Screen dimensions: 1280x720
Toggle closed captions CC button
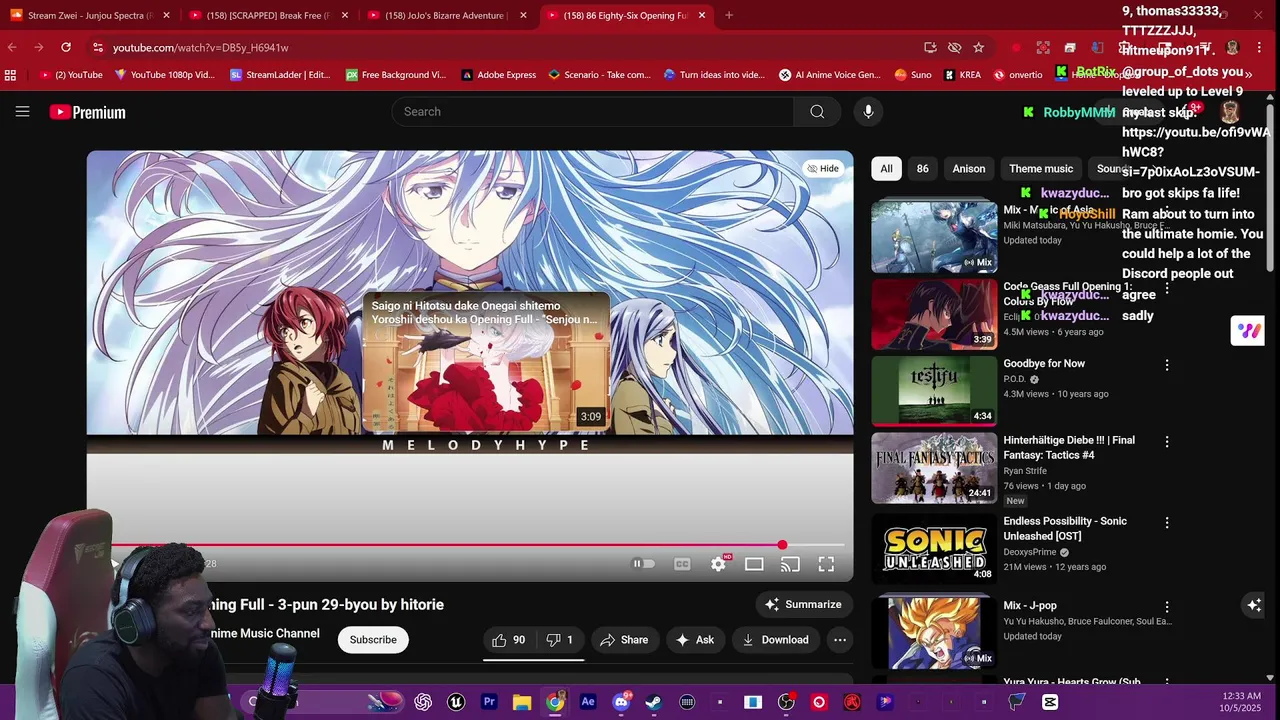[x=682, y=564]
